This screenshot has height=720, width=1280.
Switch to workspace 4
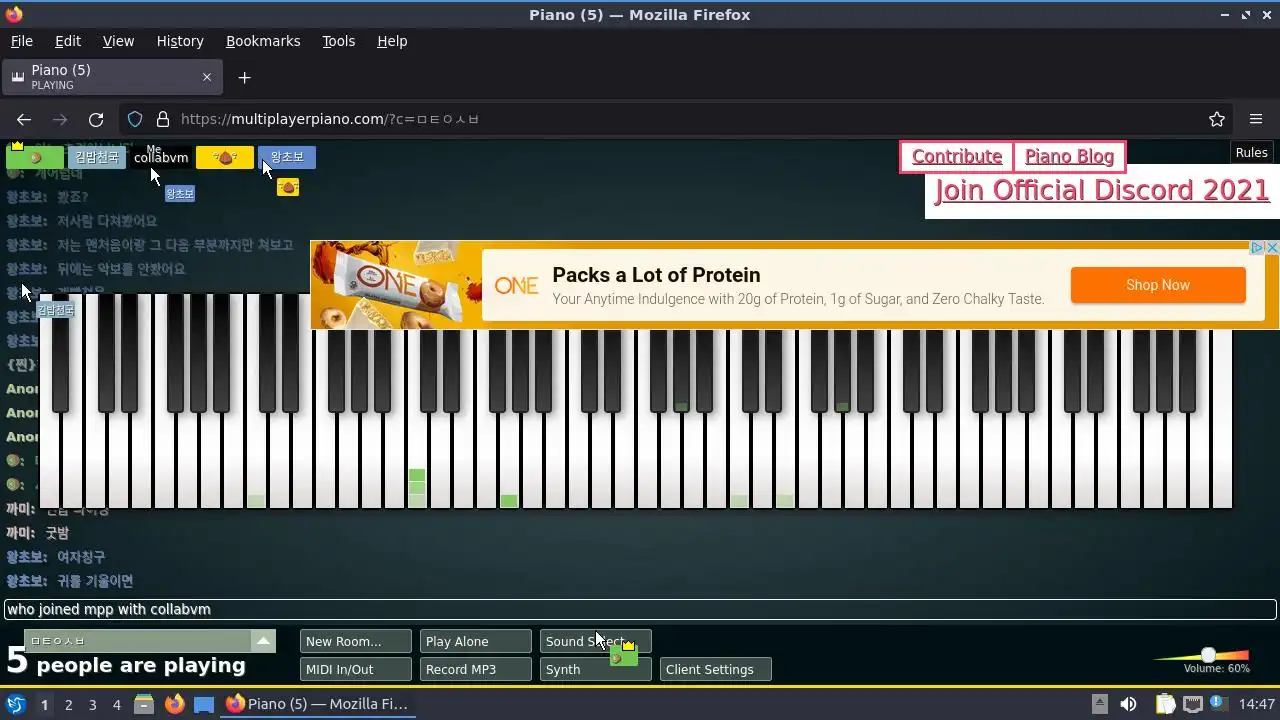click(116, 704)
